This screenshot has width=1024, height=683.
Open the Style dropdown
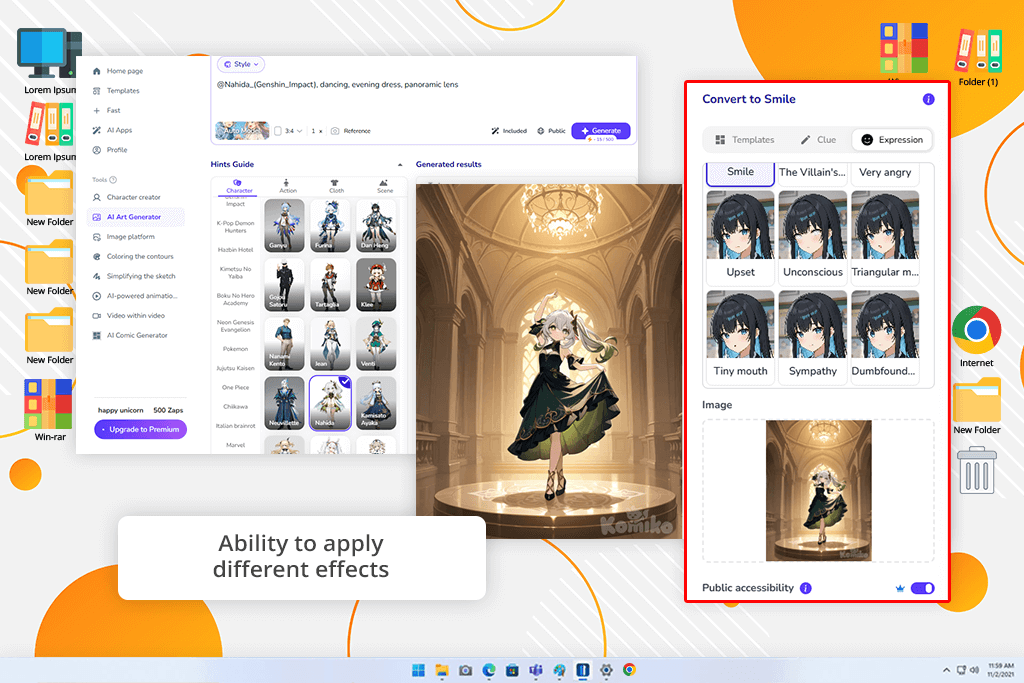coord(241,64)
